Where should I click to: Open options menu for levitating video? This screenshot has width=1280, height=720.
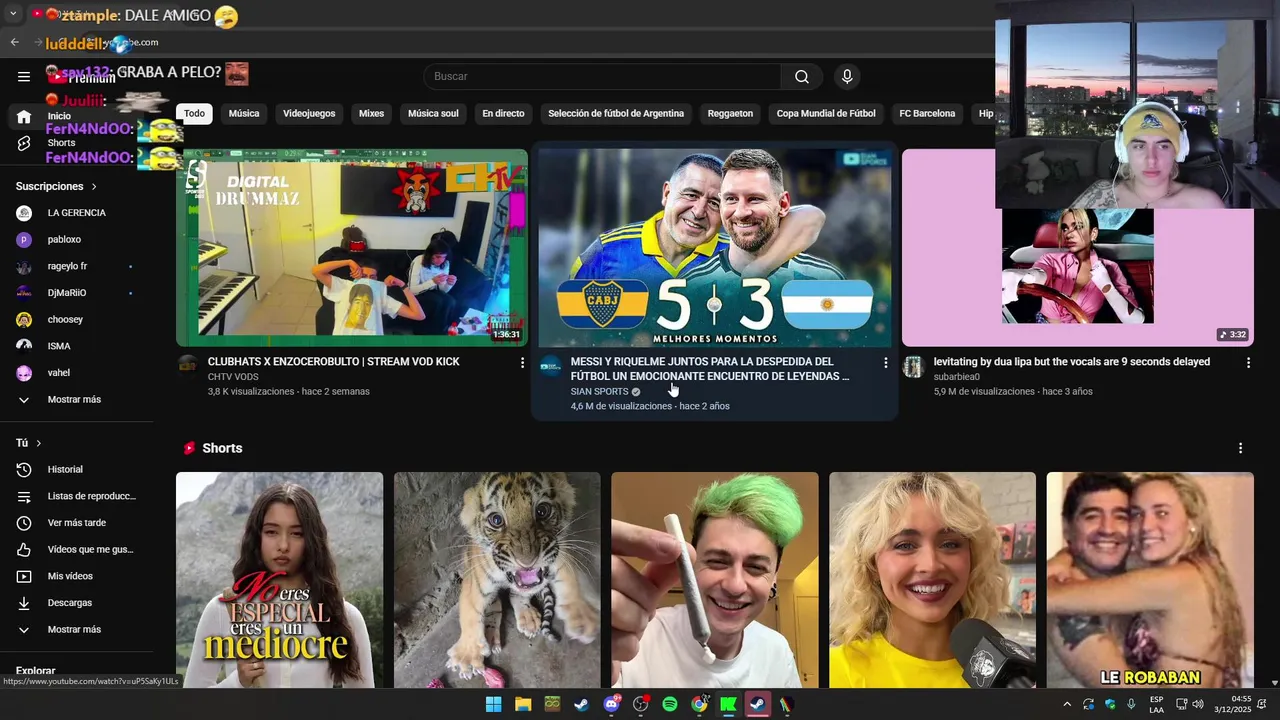[1248, 363]
